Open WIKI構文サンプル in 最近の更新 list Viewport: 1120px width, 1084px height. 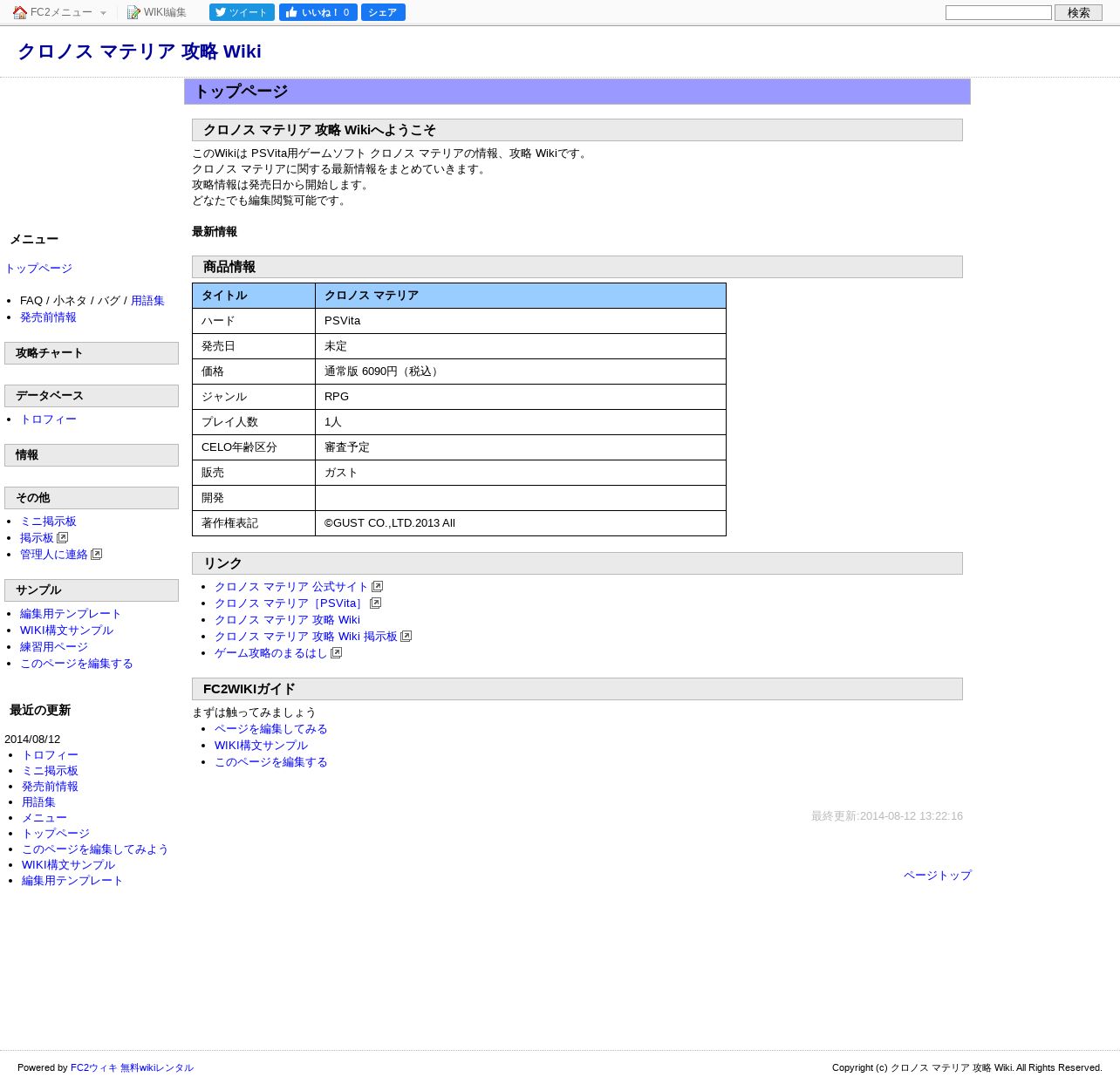pyautogui.click(x=68, y=865)
